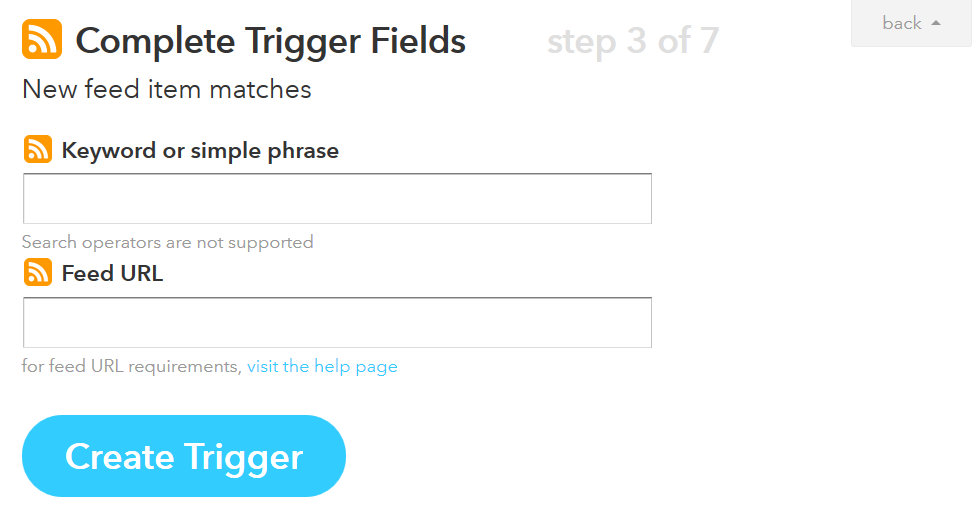Open the visit the help page link
Screen dimensions: 975x515
coord(322,366)
